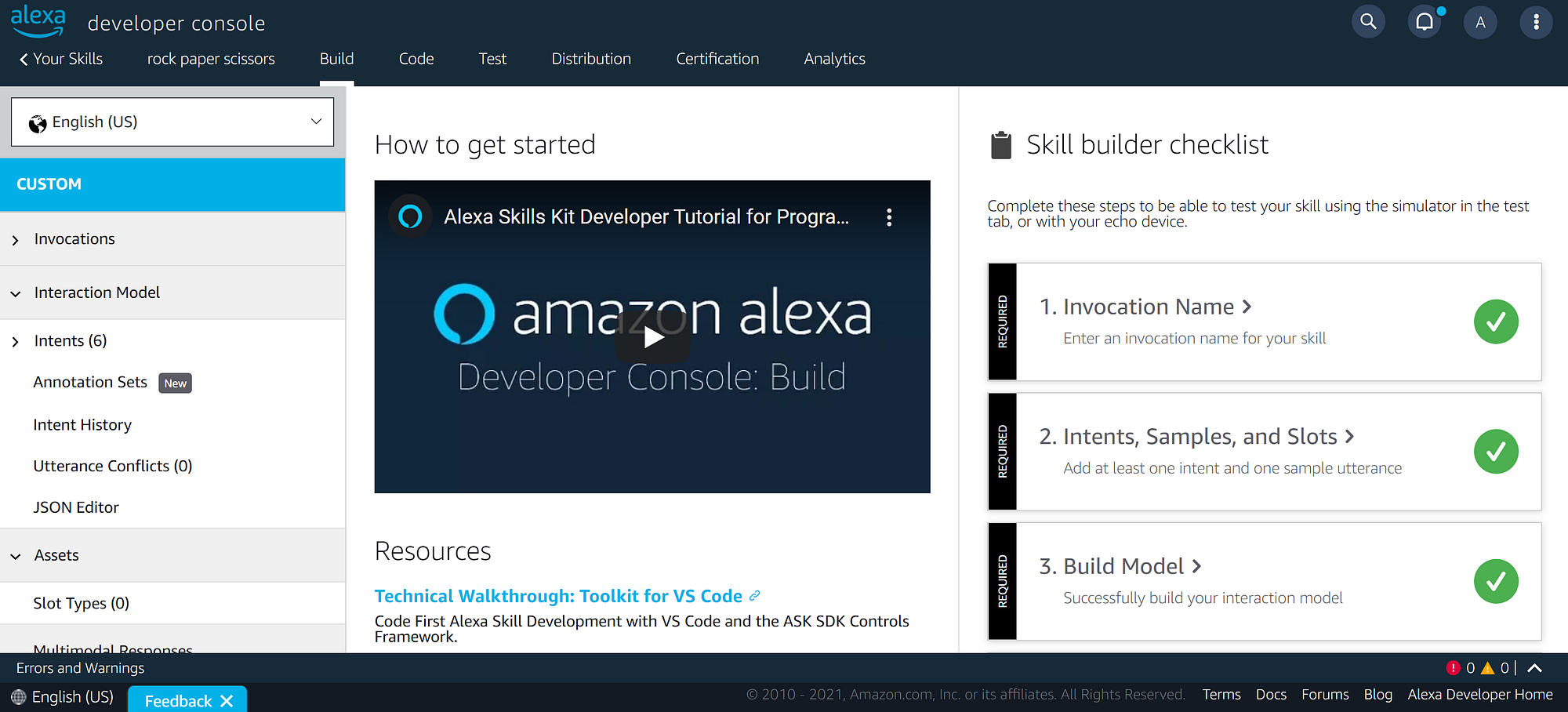Open Utterance Conflicts (0)
This screenshot has width=1568, height=712.
point(113,466)
